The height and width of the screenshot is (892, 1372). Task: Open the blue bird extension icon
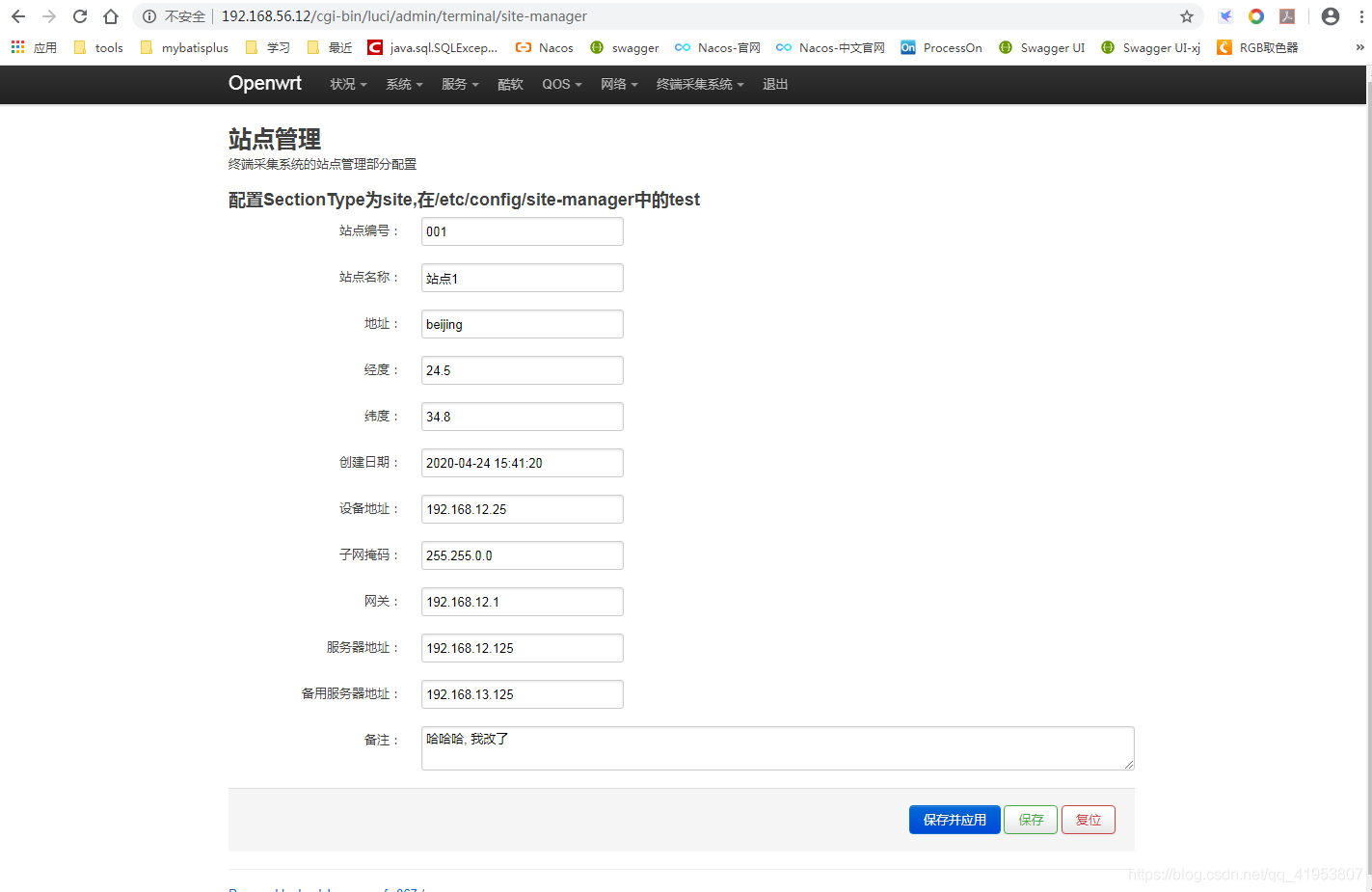pos(1225,16)
